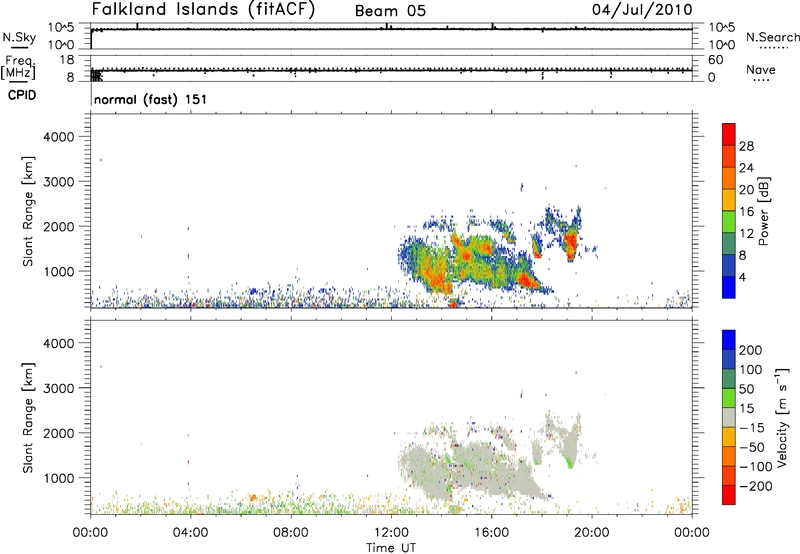Click the 'N.Search' legend label
The height and width of the screenshot is (554, 800).
(x=772, y=37)
